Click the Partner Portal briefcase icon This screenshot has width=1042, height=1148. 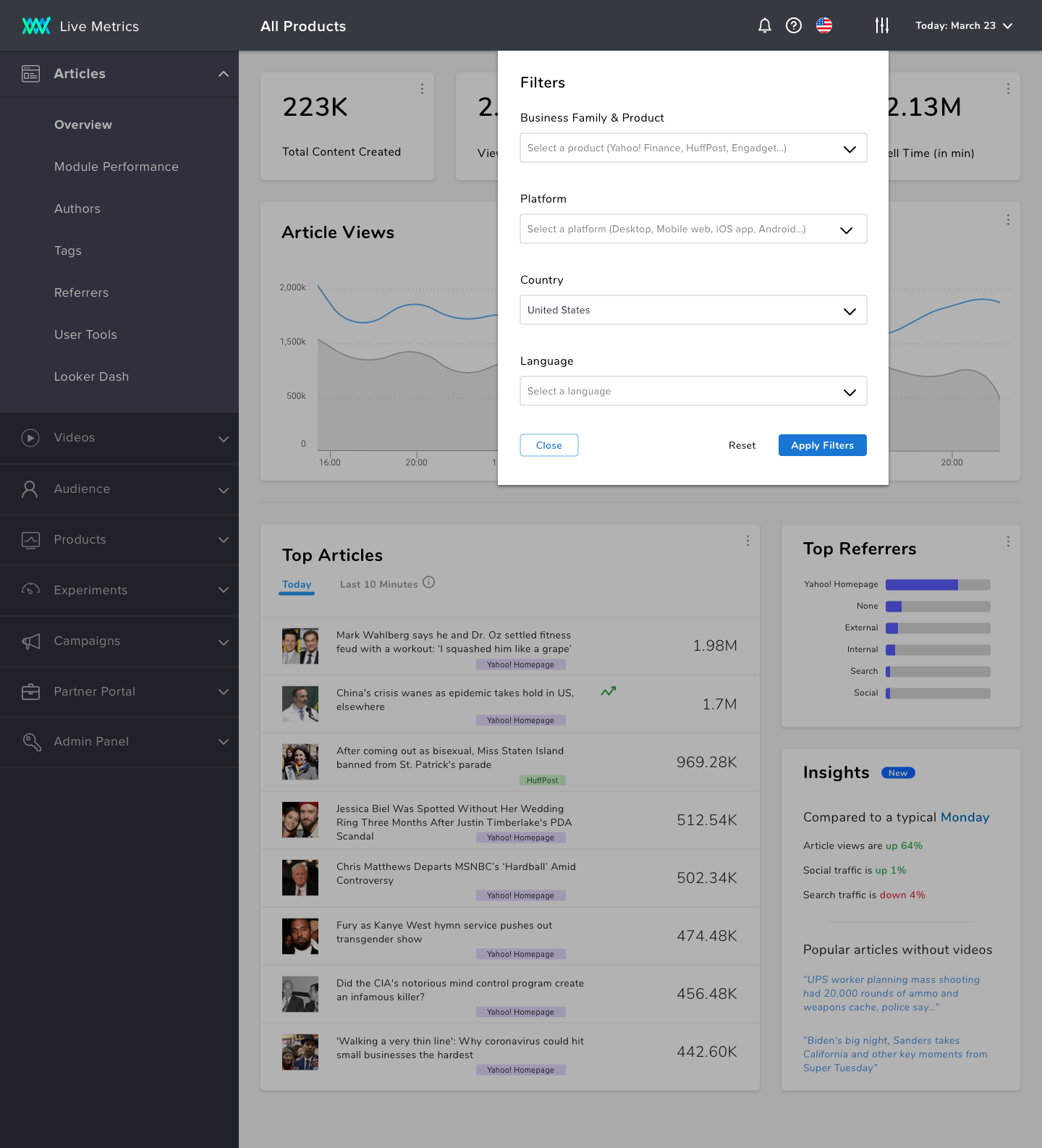point(30,692)
